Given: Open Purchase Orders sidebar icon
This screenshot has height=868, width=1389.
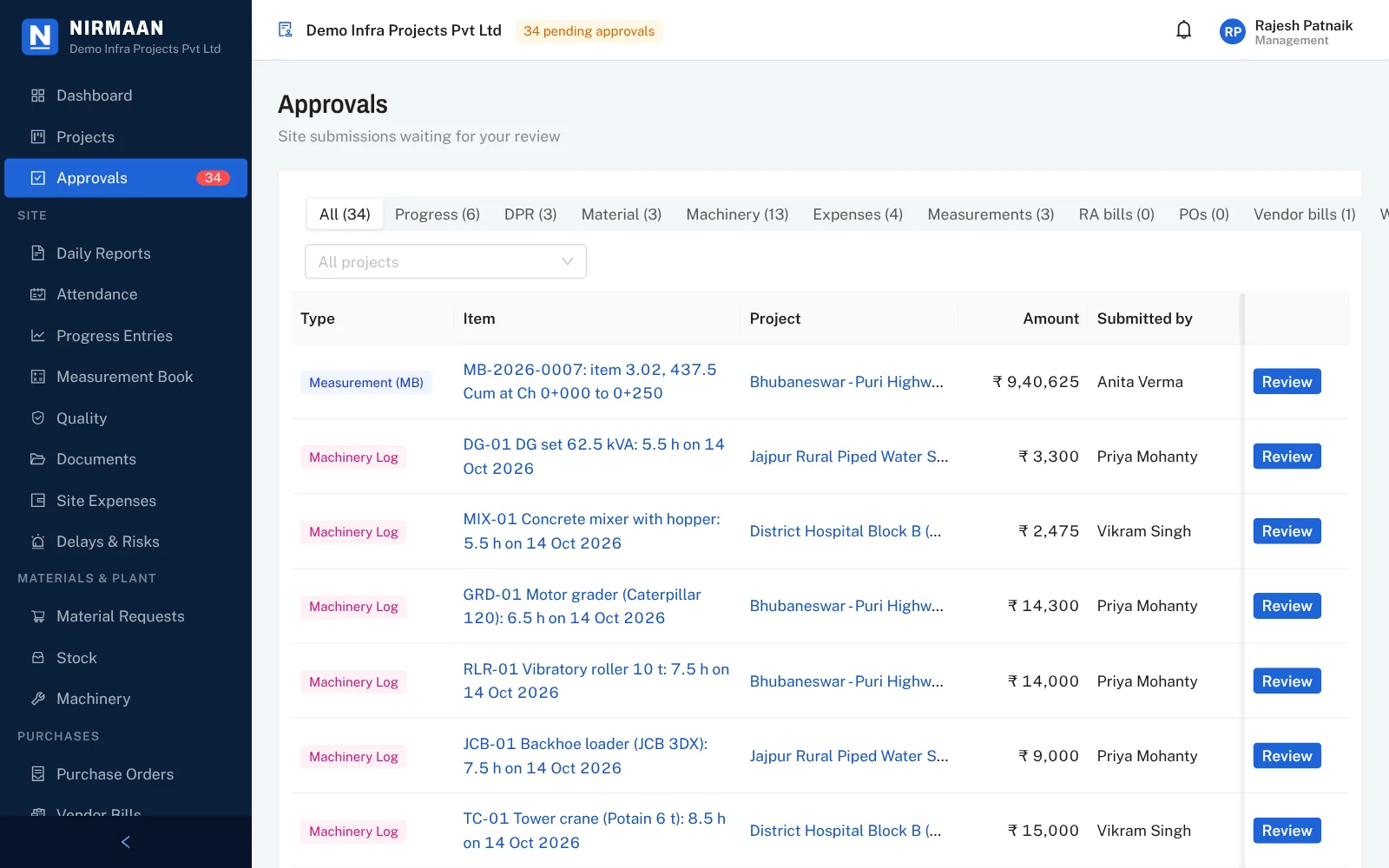Looking at the screenshot, I should coord(37,774).
